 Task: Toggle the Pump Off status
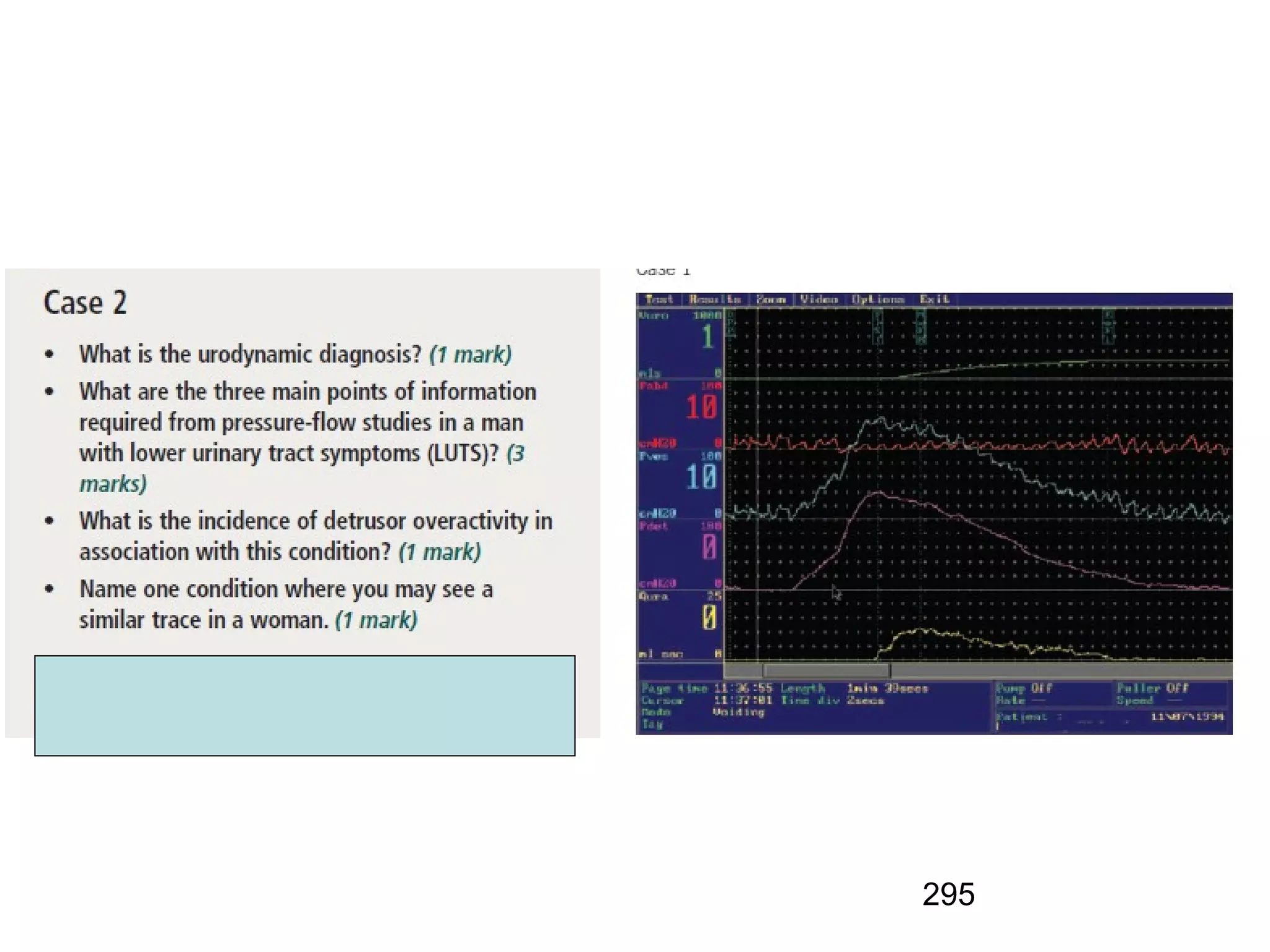click(x=1024, y=688)
